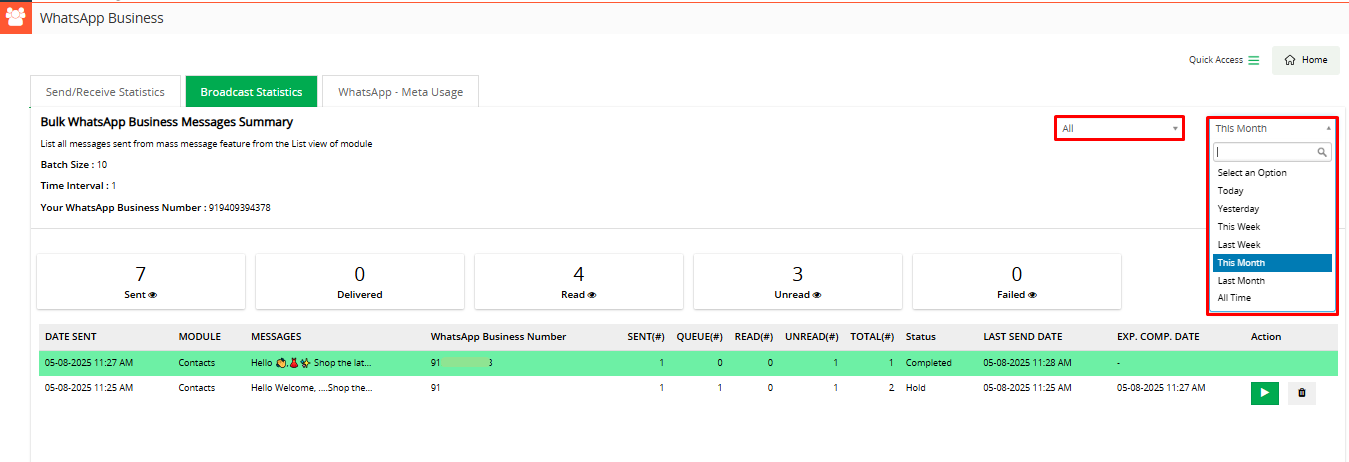The height and width of the screenshot is (462, 1349).
Task: Open Broadcast Statistics tab
Action: (x=251, y=92)
